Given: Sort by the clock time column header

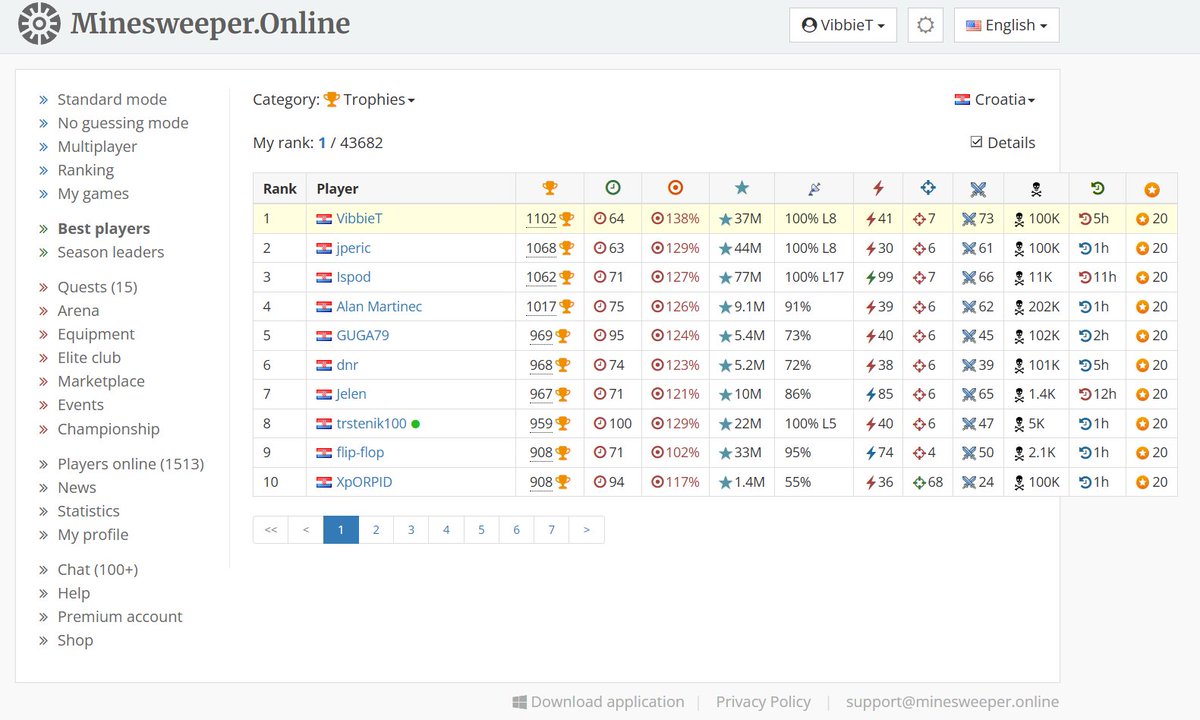Looking at the screenshot, I should (x=613, y=188).
